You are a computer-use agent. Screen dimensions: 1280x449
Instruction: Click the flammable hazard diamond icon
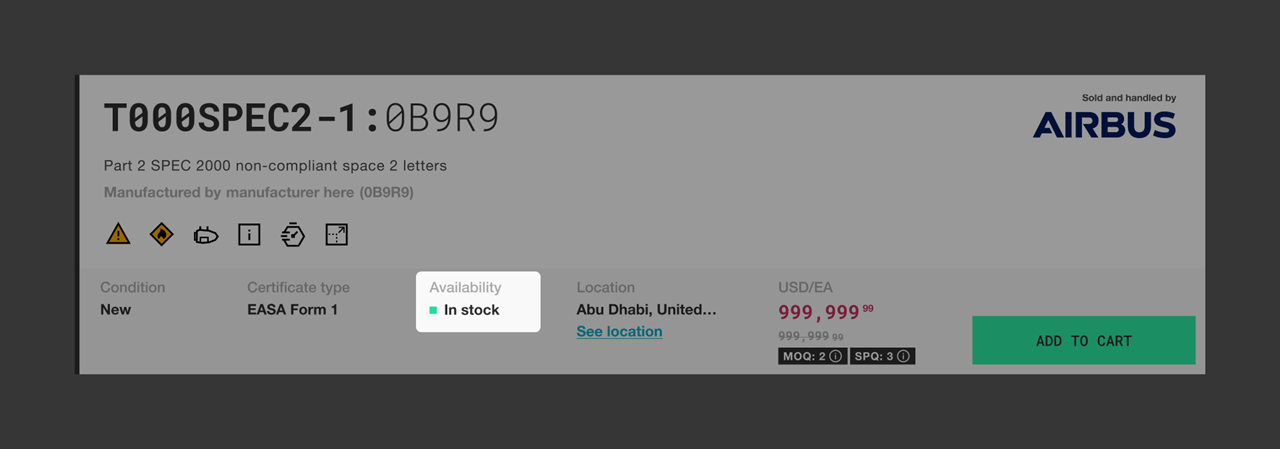(x=162, y=234)
